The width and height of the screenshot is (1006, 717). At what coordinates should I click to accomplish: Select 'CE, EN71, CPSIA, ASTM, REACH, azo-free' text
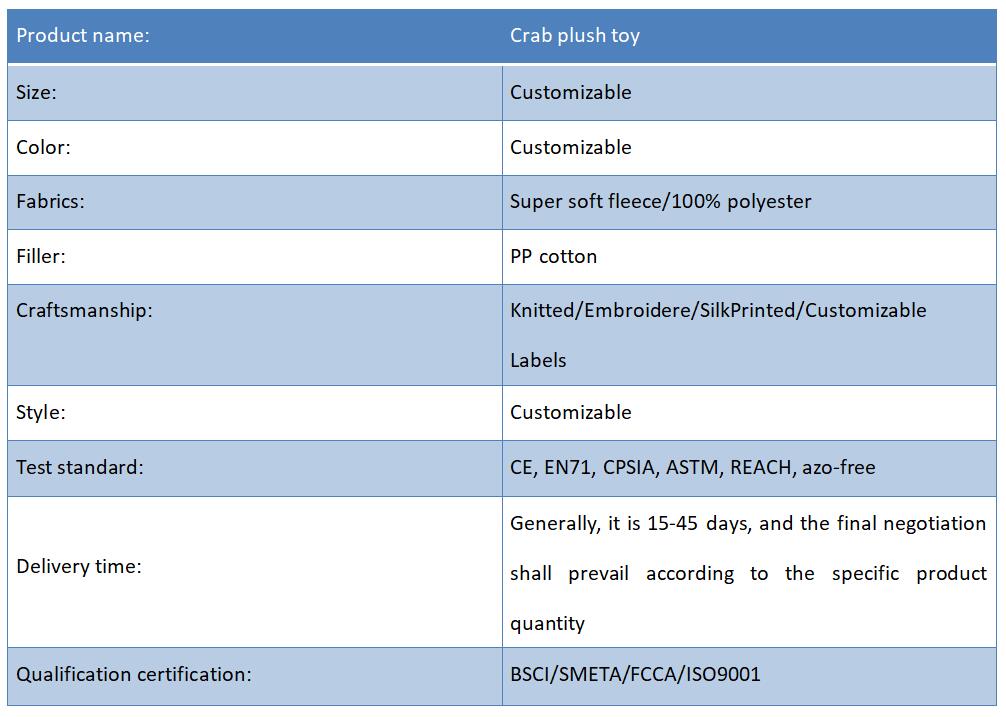click(x=692, y=468)
